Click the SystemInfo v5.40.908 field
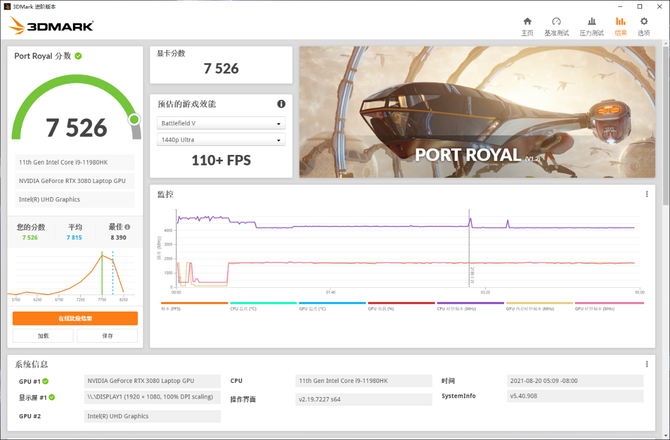Screen dimensions: 670x440 575,396
